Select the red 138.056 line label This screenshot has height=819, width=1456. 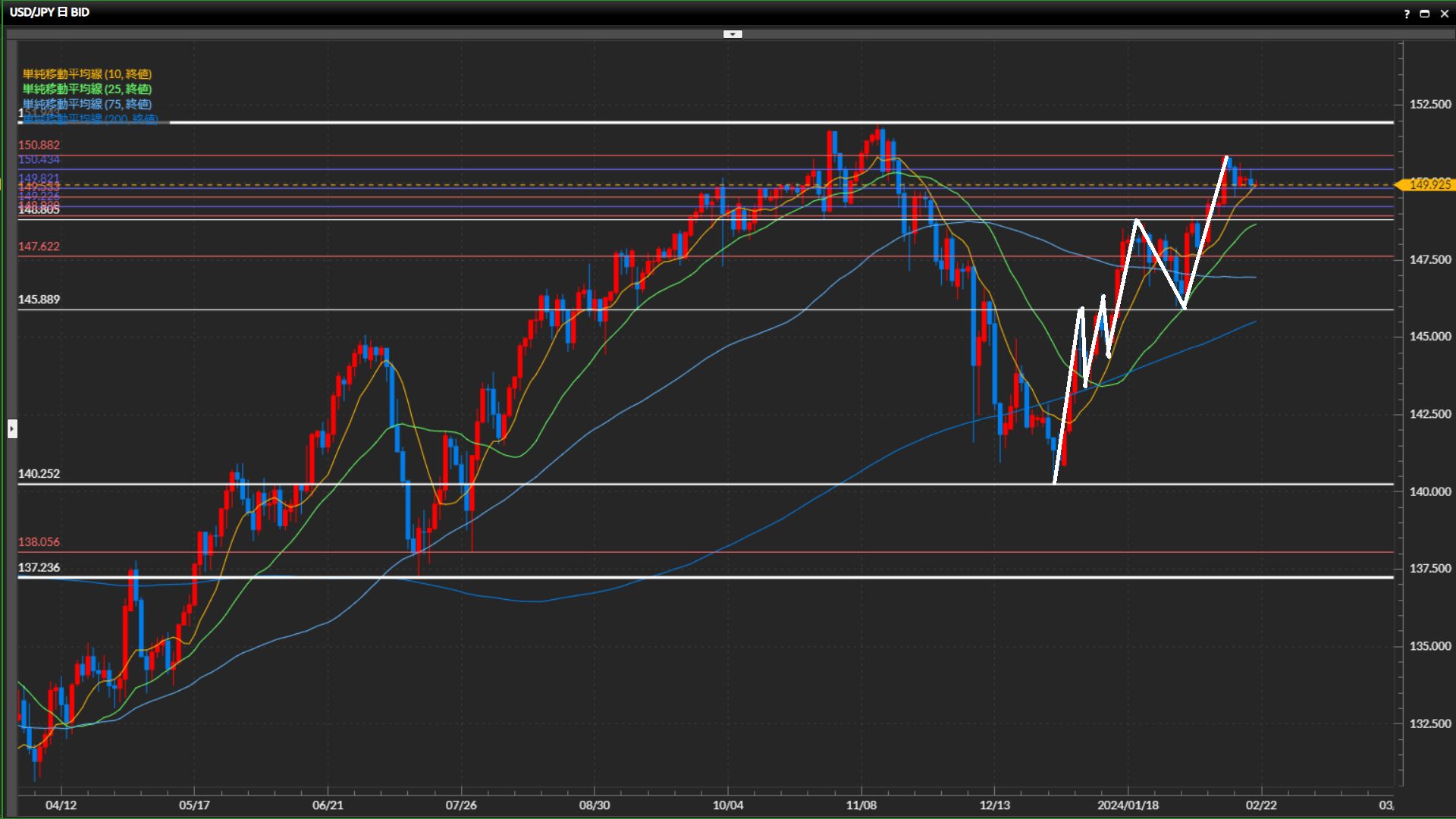(x=39, y=542)
